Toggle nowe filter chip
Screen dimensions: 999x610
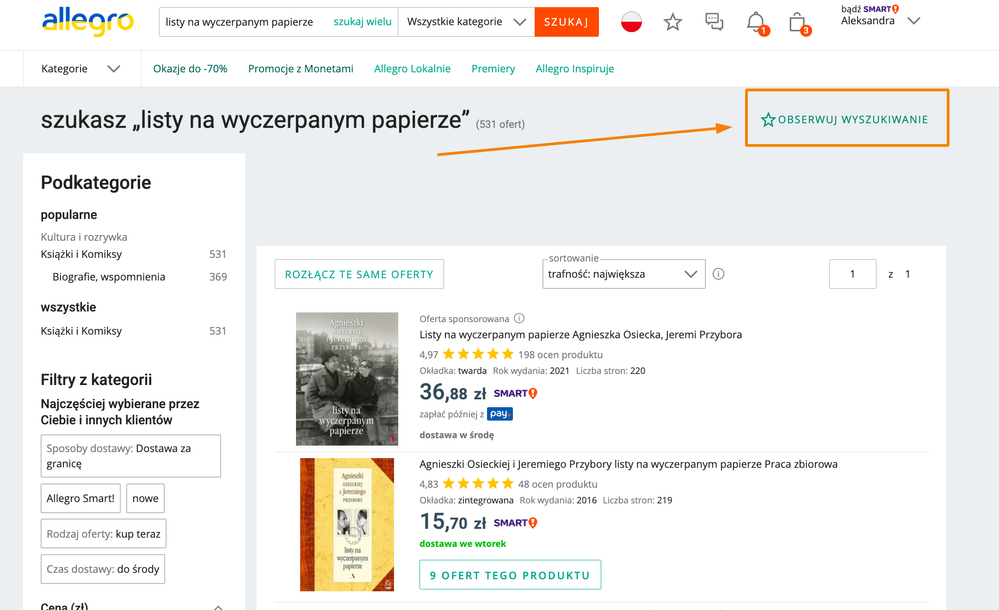point(145,498)
